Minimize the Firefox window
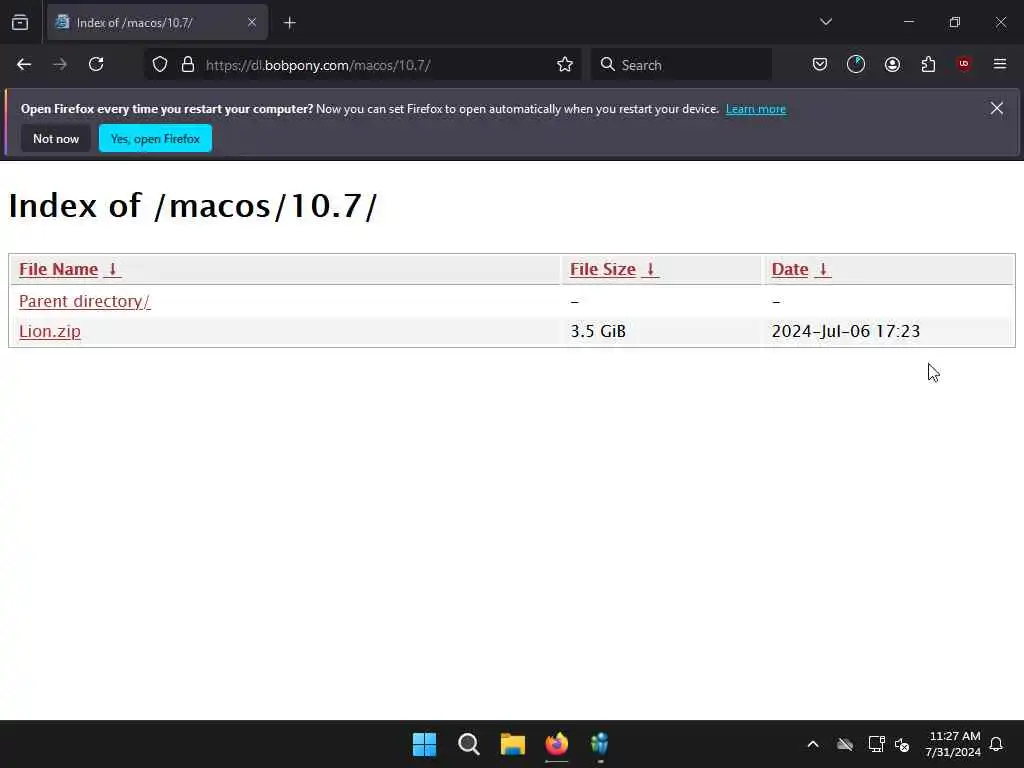The height and width of the screenshot is (768, 1024). point(908,22)
